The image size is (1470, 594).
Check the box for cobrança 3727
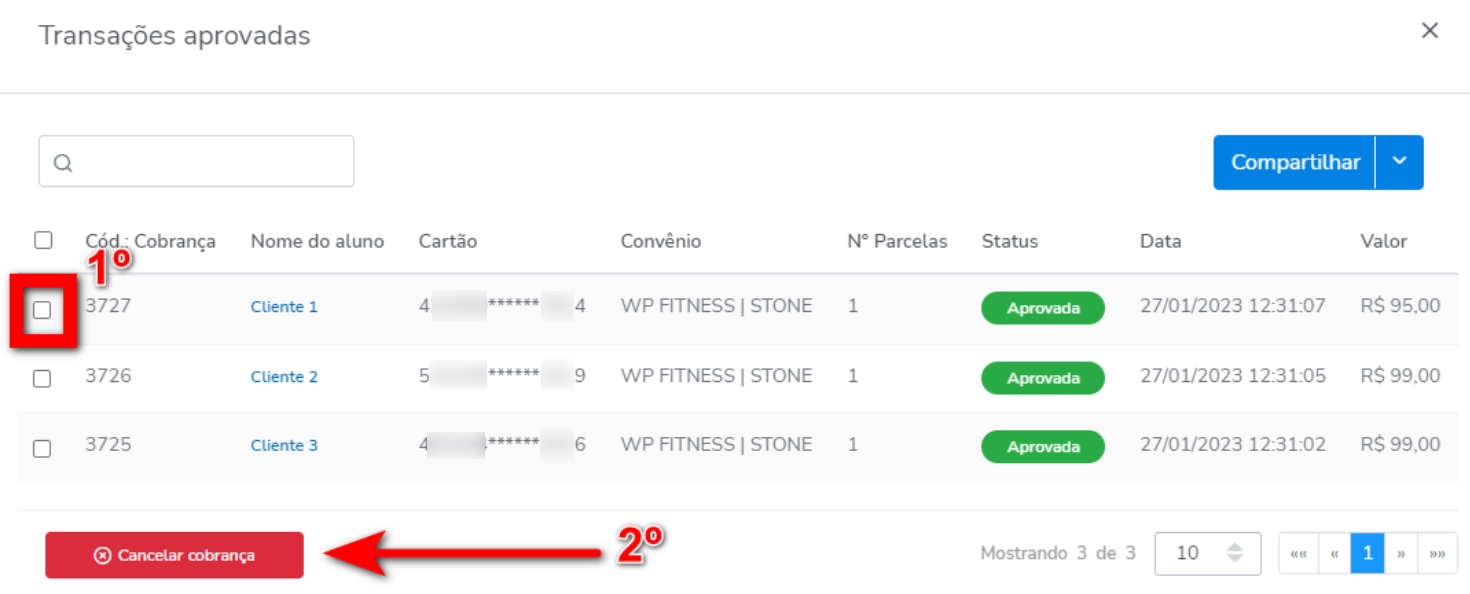pyautogui.click(x=42, y=310)
